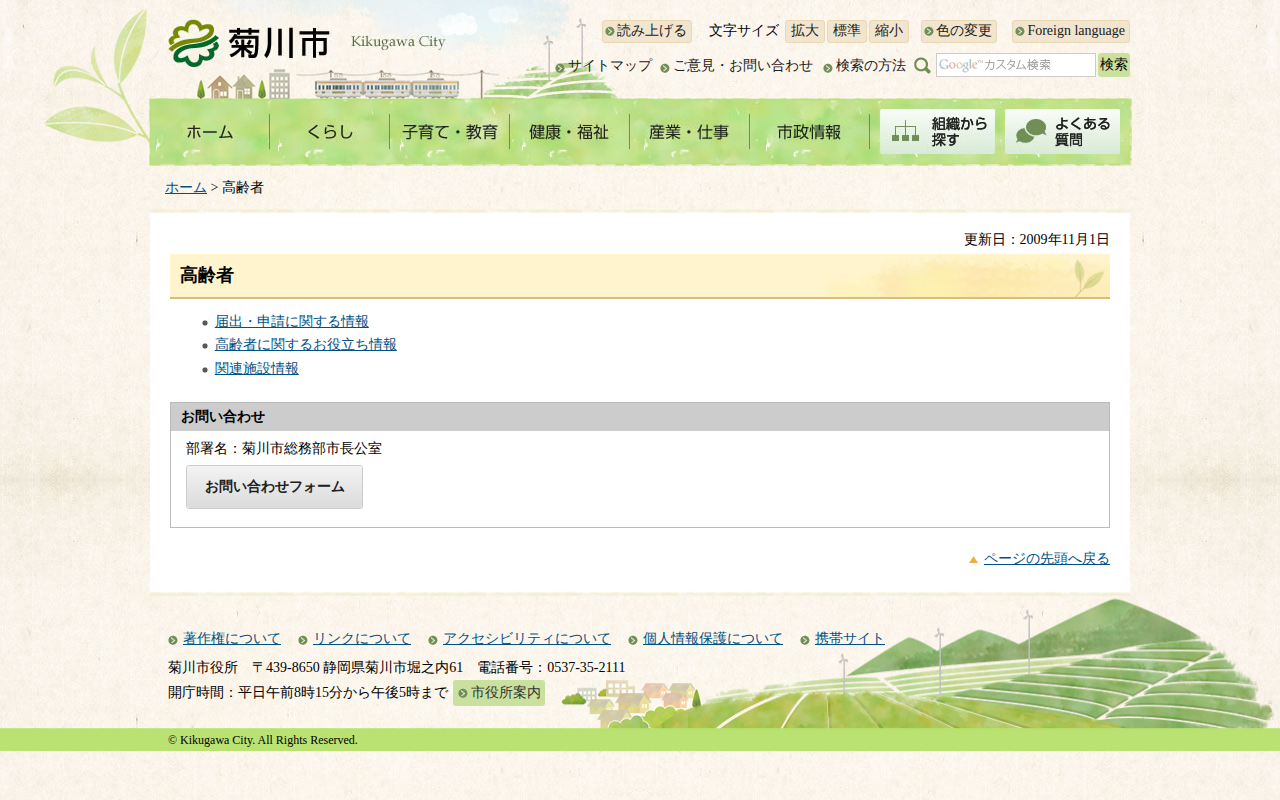This screenshot has height=800, width=1280.
Task: Click the お問い合わせ section header
Action: [x=640, y=417]
